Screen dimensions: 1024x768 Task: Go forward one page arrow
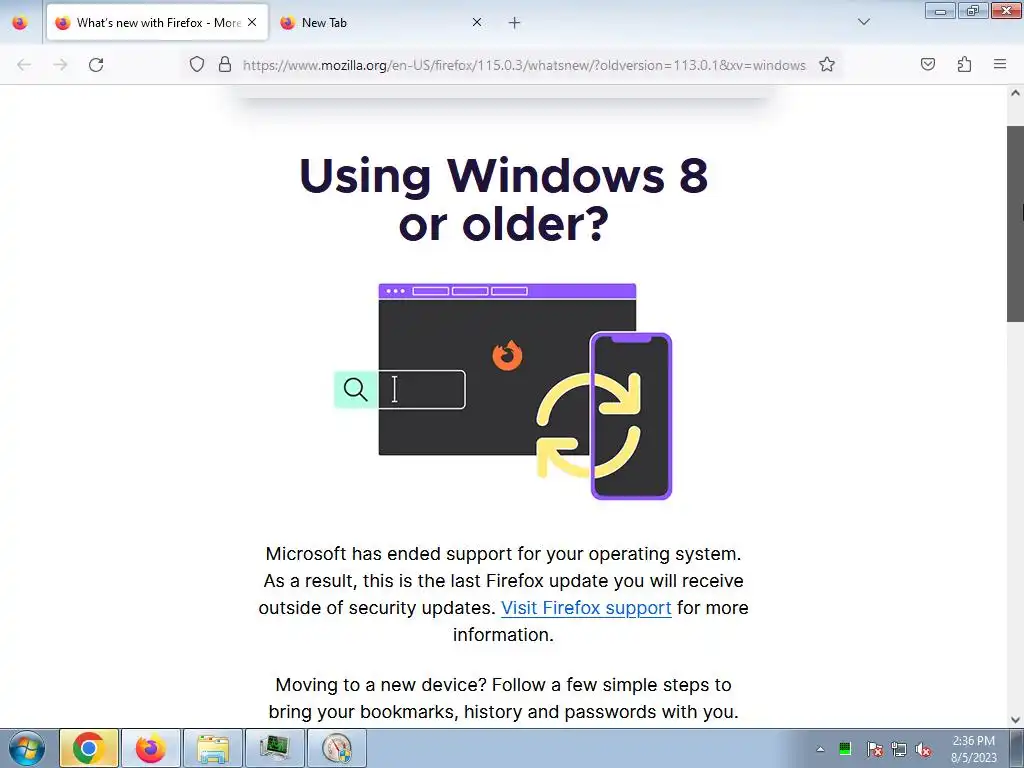(x=60, y=65)
